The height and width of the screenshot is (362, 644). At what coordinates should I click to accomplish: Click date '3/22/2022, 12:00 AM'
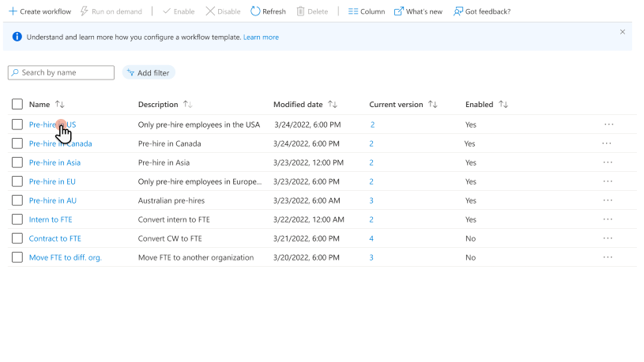pyautogui.click(x=309, y=219)
